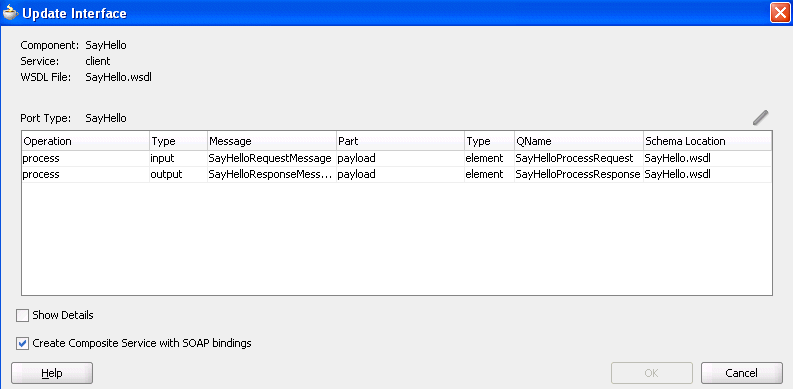This screenshot has height=389, width=793.
Task: Click the output type cell
Action: [x=178, y=175]
